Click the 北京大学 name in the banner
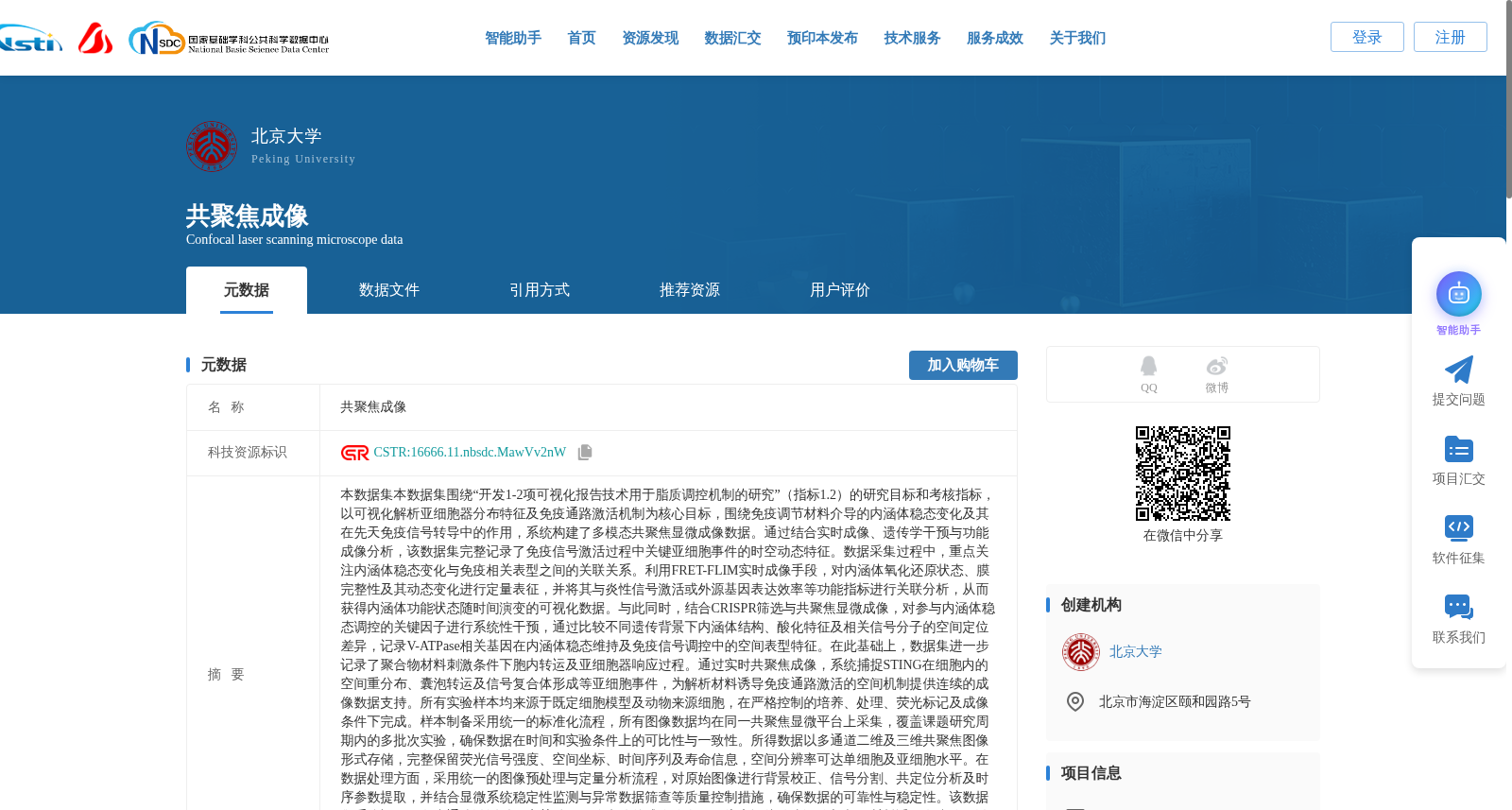 pos(286,136)
